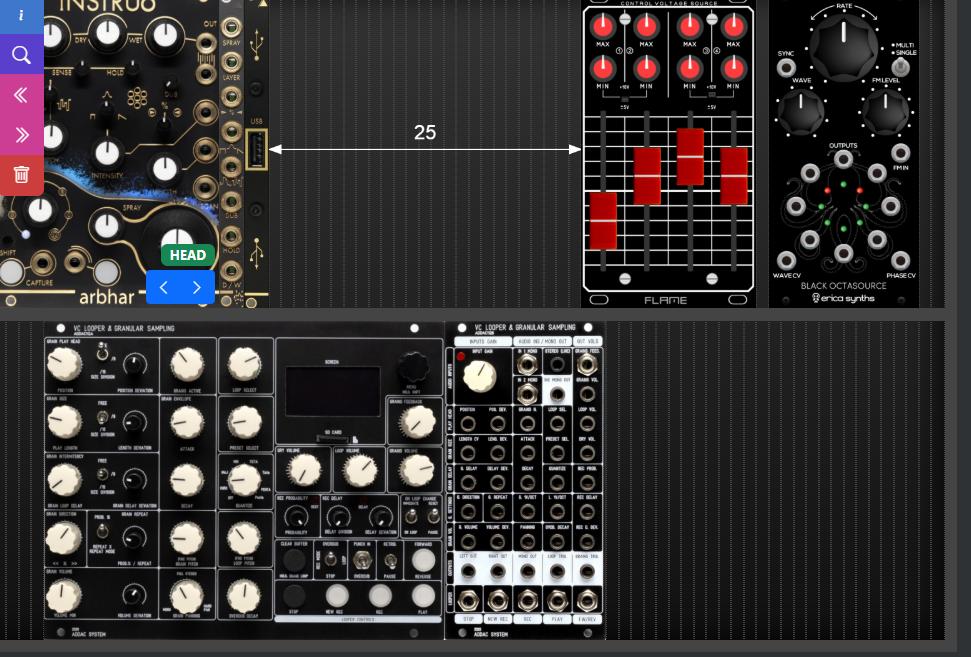Click the SPRAY jack on arbhar expander
Screen dimensions: 971x657
coord(231,28)
